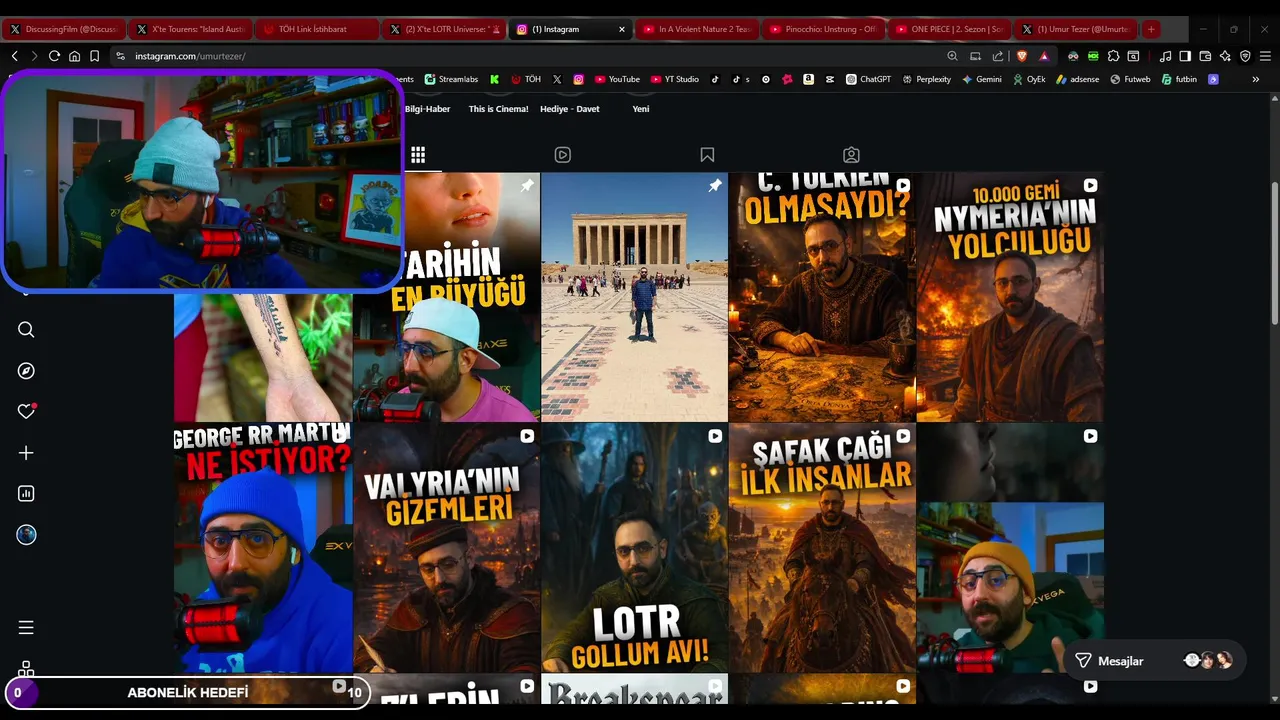The image size is (1280, 720).
Task: Open Streamlabs bookmark
Action: [x=451, y=79]
